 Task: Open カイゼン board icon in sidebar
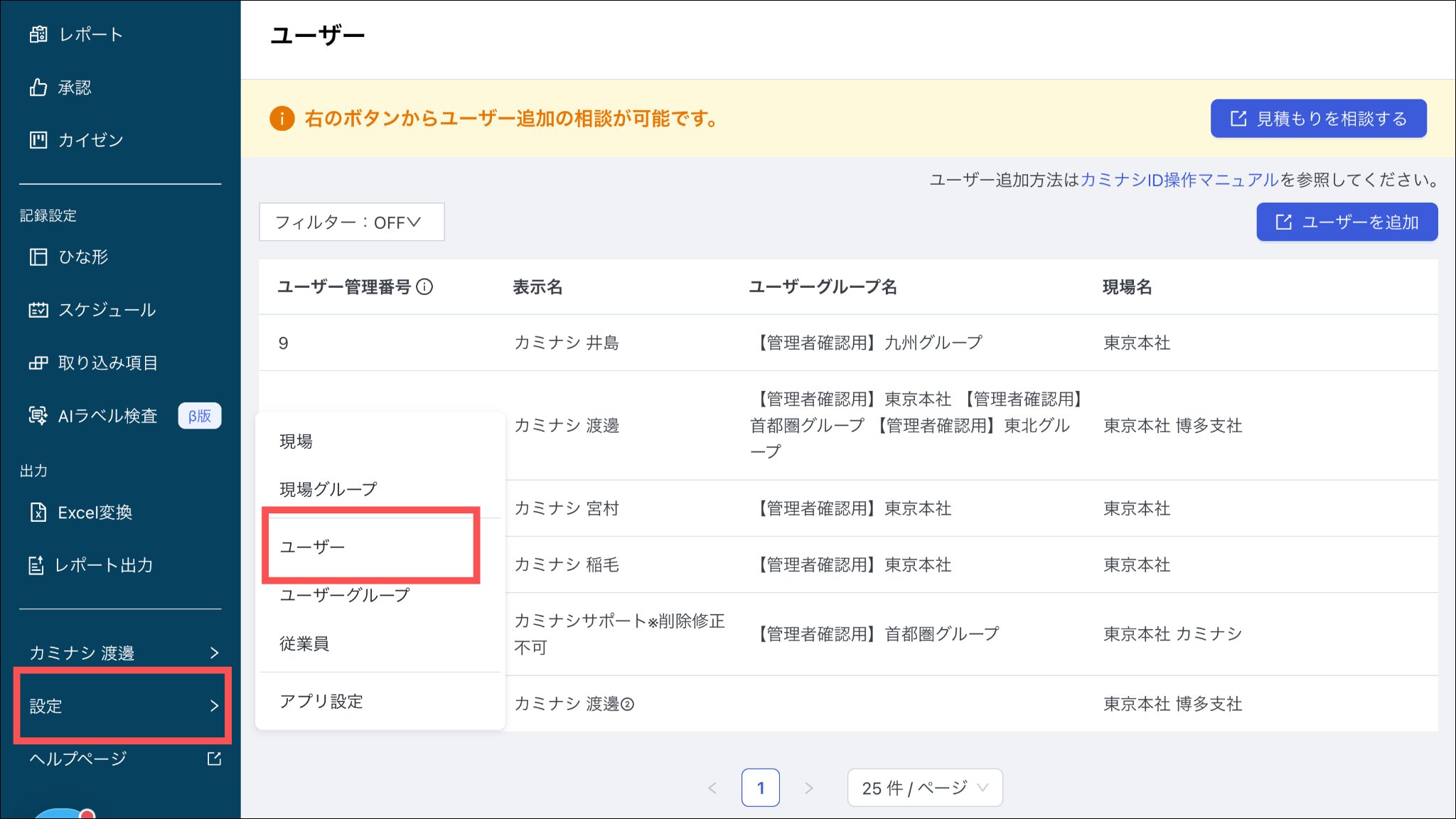point(38,140)
